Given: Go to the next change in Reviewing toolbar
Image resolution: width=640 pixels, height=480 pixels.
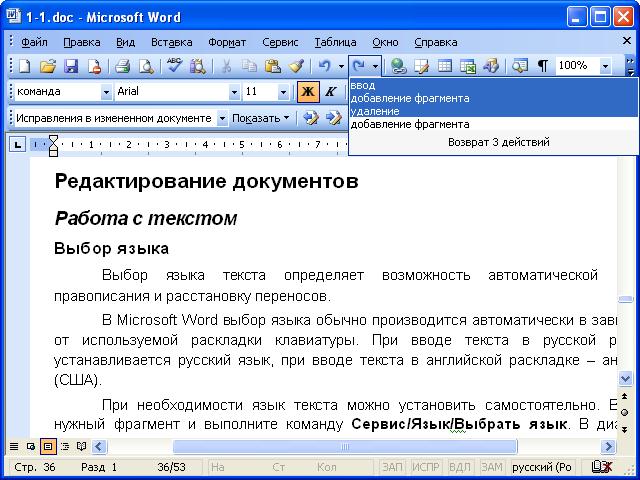Looking at the screenshot, I should (334, 118).
